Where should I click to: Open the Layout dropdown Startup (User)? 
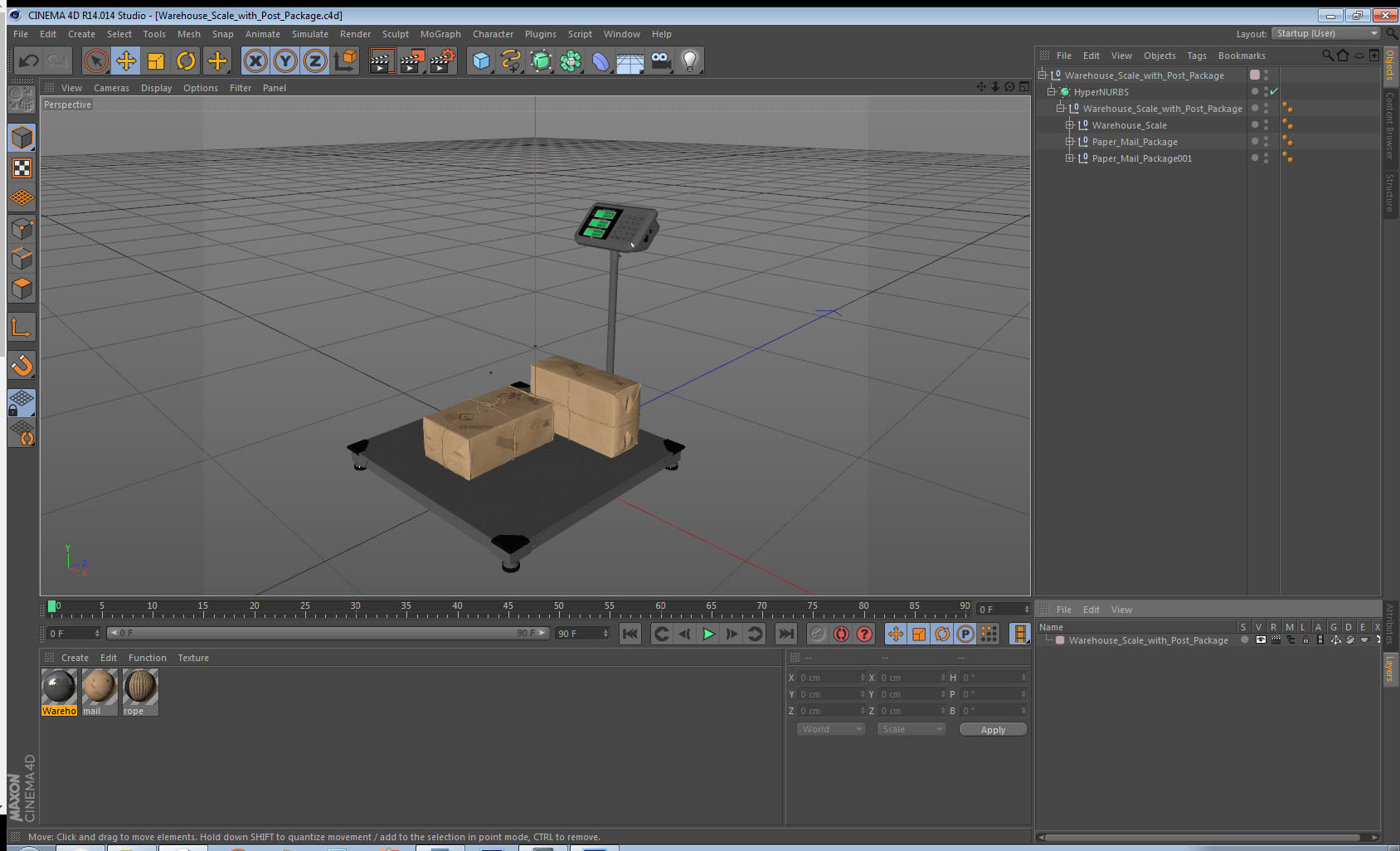click(x=1326, y=33)
